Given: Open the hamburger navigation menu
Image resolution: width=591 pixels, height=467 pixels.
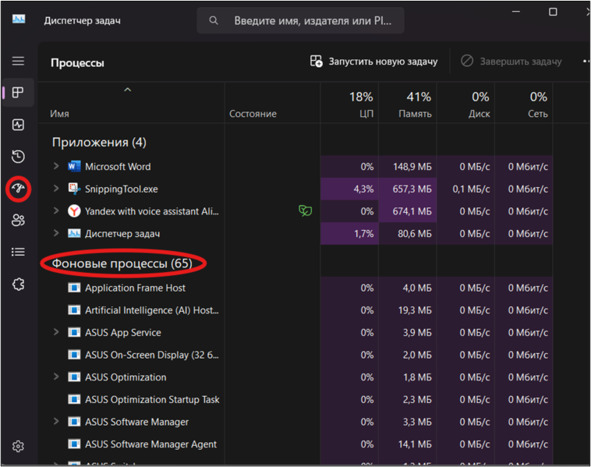Looking at the screenshot, I should [18, 61].
